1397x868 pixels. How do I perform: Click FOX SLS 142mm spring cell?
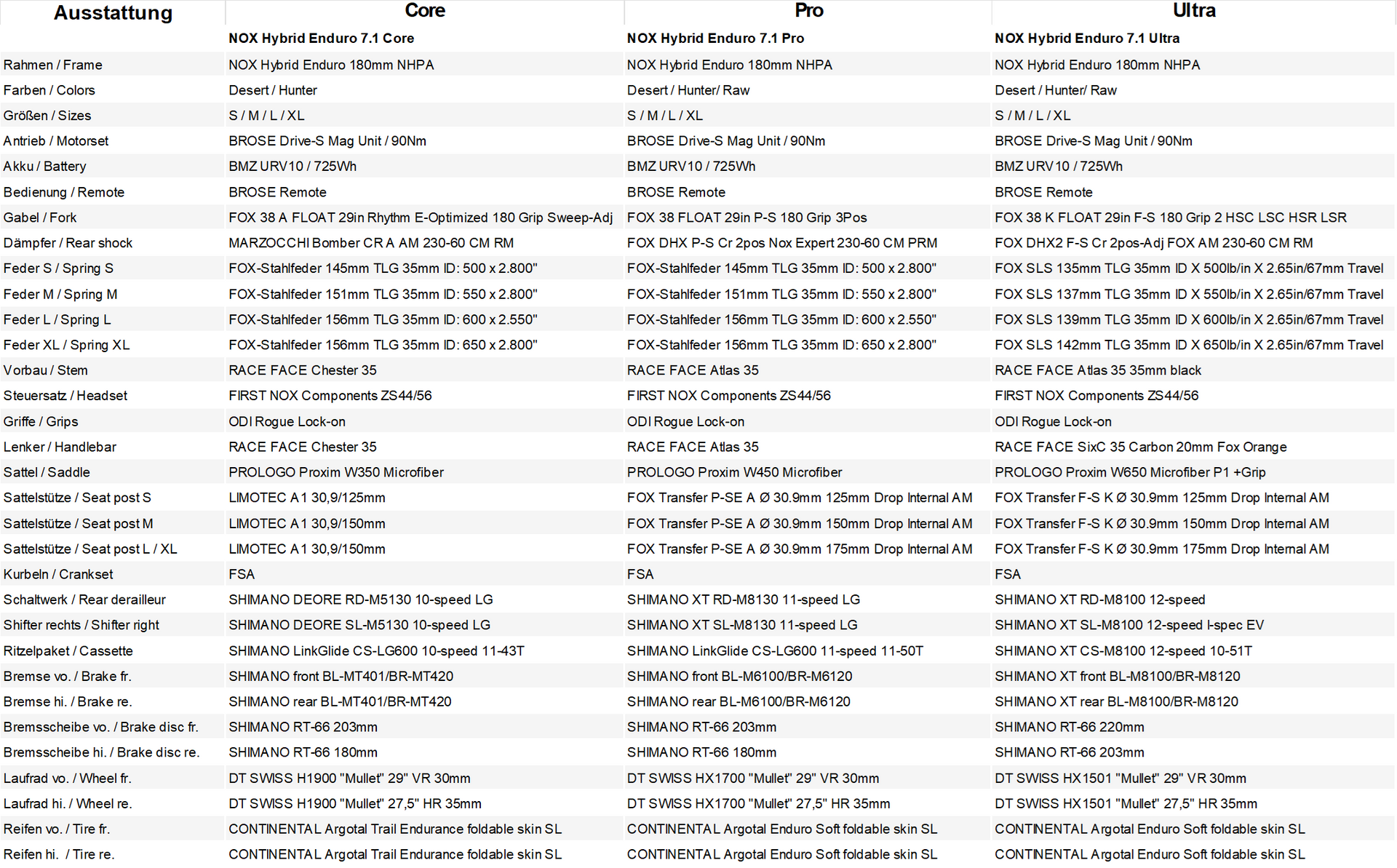click(1189, 346)
